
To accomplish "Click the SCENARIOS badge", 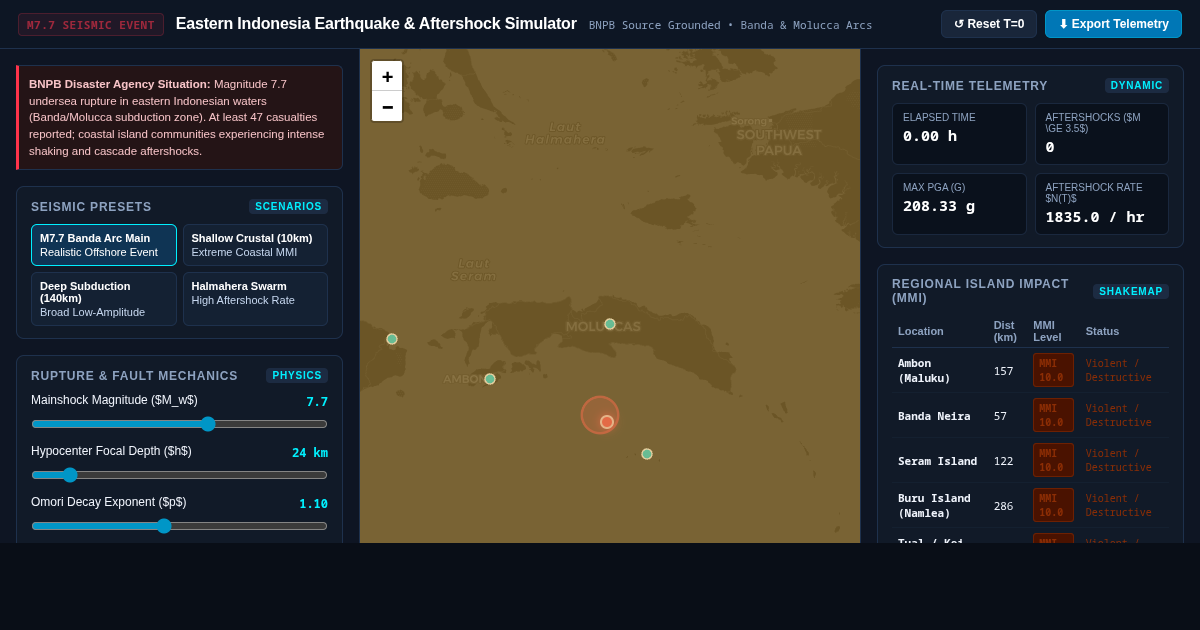I will tap(288, 206).
